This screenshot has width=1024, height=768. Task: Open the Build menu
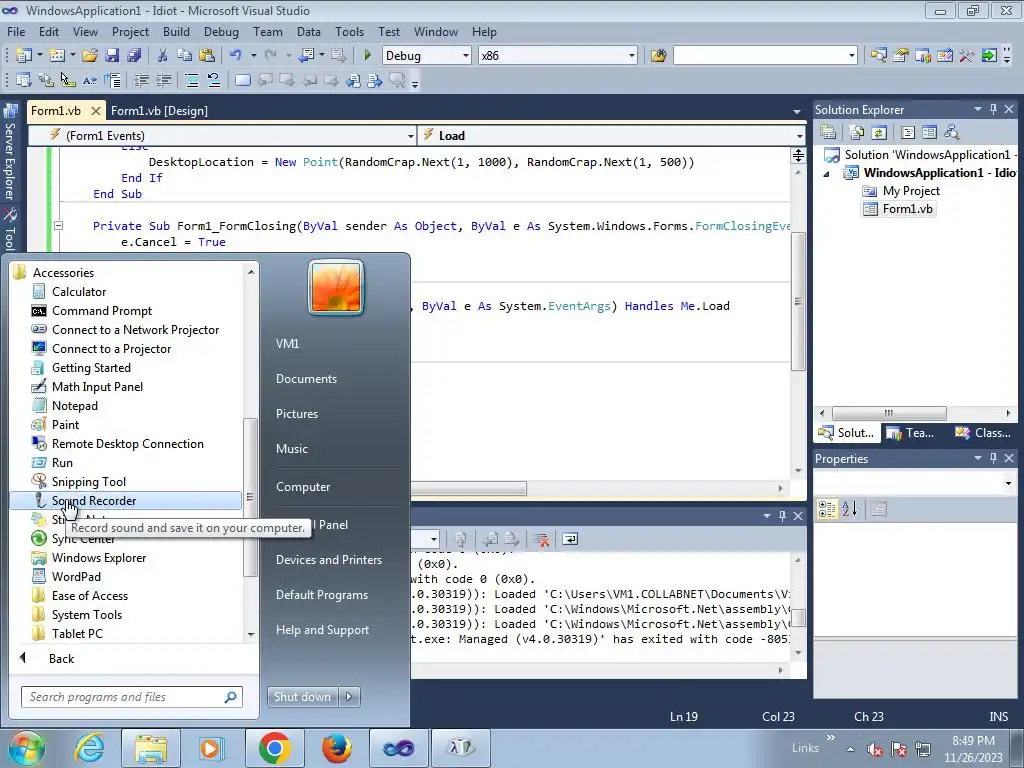point(176,31)
